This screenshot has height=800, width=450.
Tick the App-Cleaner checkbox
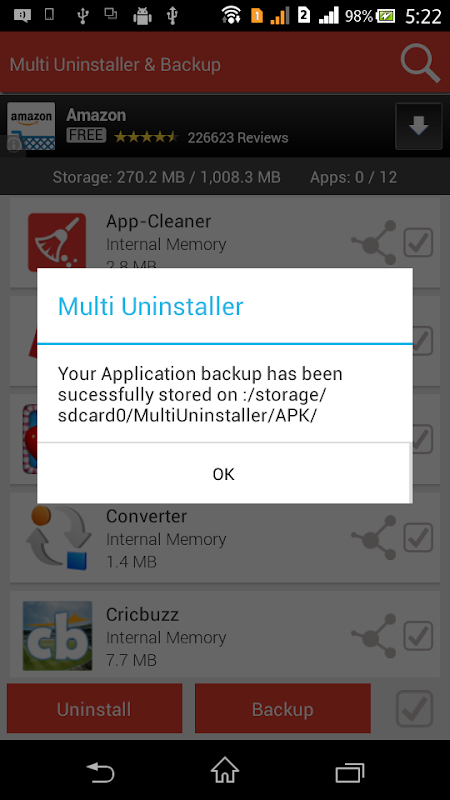coord(418,242)
